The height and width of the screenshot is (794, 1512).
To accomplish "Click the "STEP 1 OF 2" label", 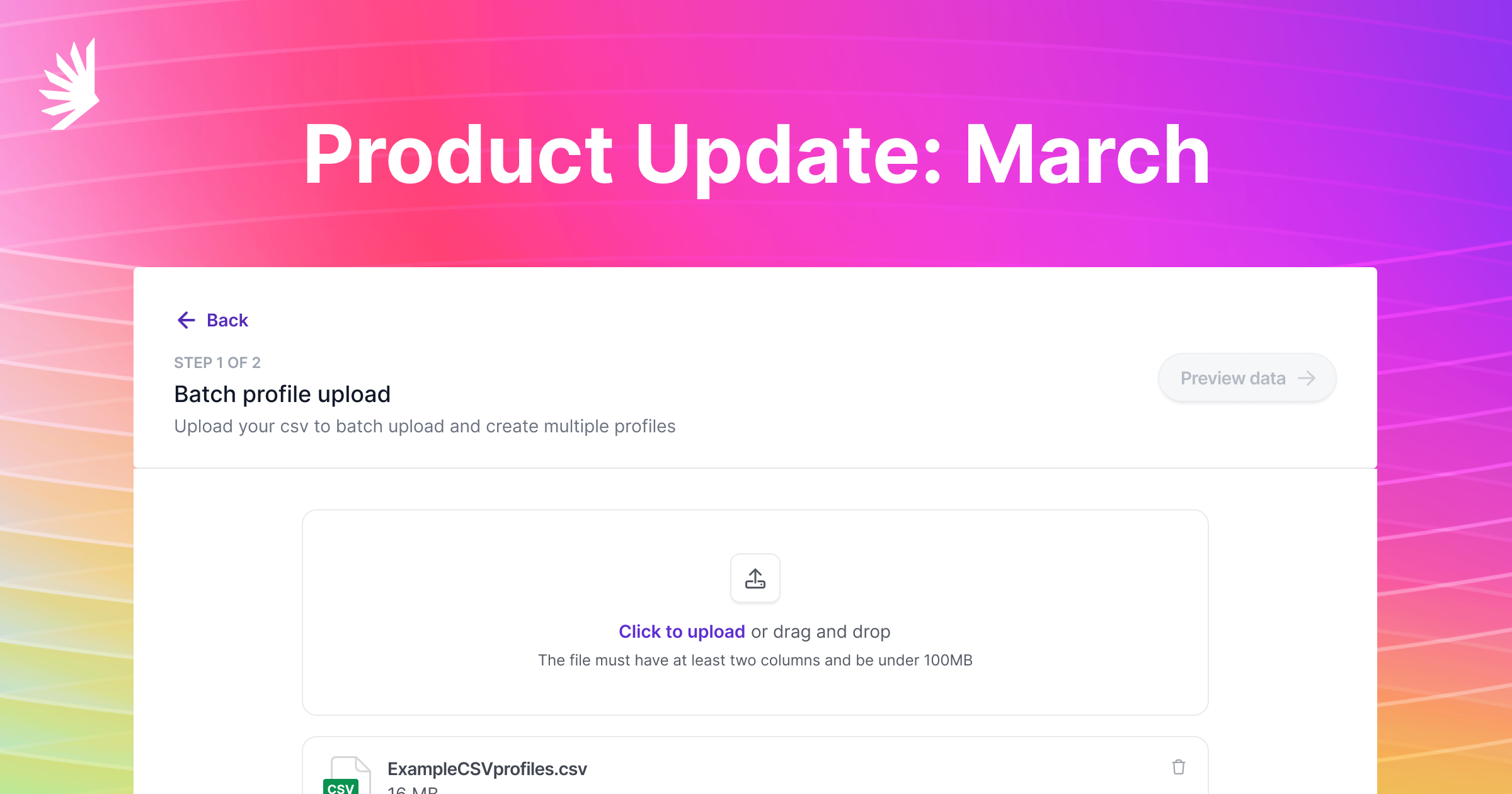I will [217, 362].
